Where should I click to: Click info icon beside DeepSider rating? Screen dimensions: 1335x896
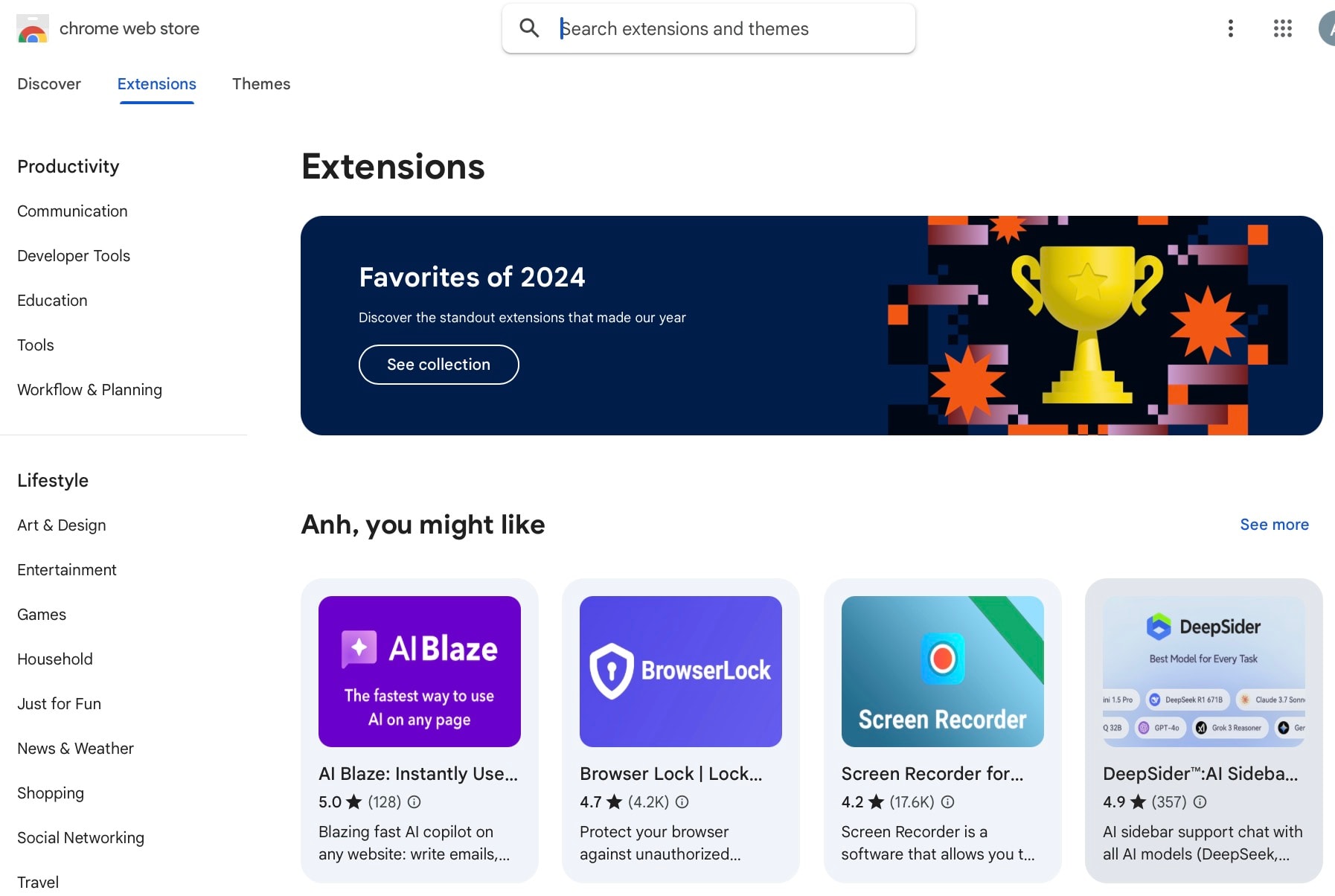[x=1200, y=801]
